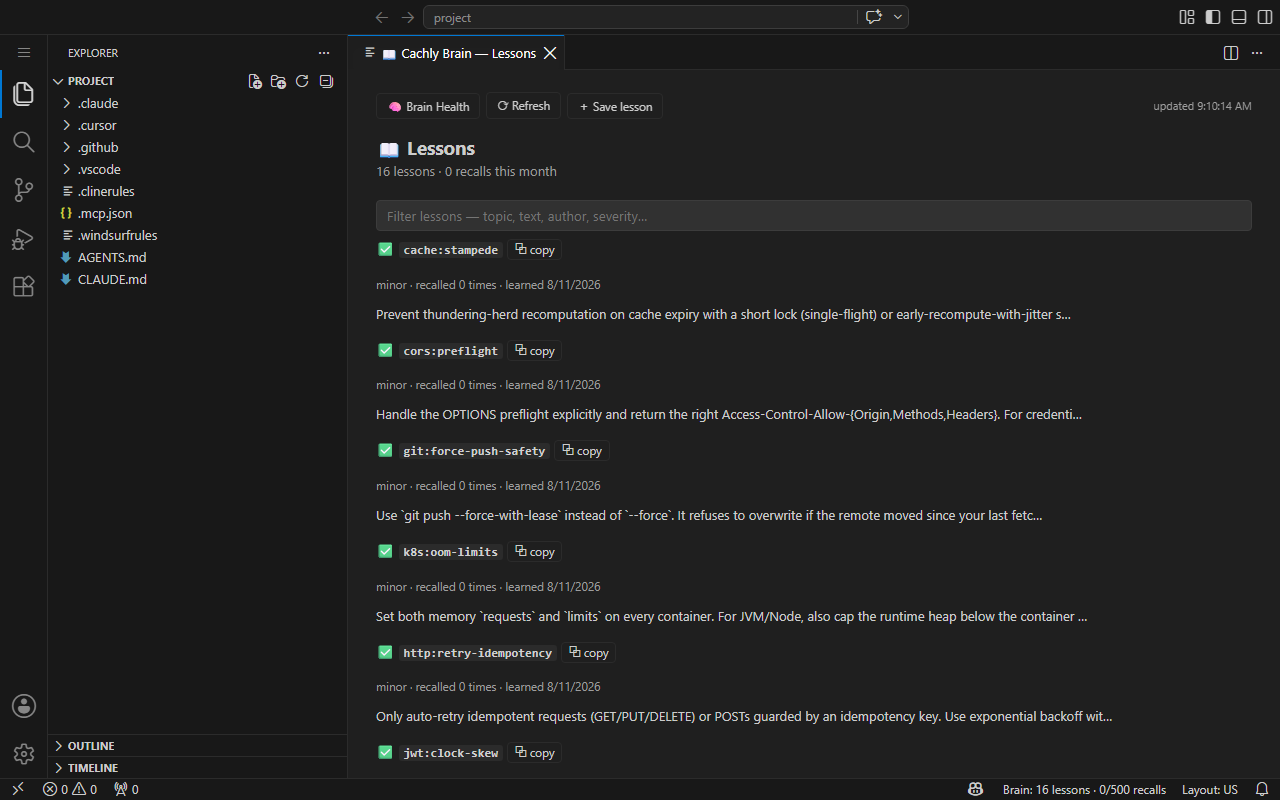The width and height of the screenshot is (1280, 800).
Task: Expand the OUTLINE section
Action: (197, 746)
